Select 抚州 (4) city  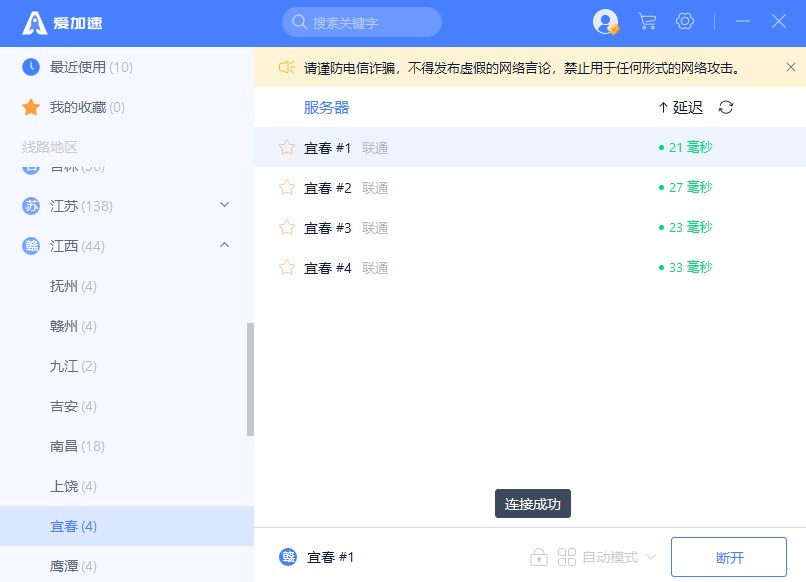[127, 286]
